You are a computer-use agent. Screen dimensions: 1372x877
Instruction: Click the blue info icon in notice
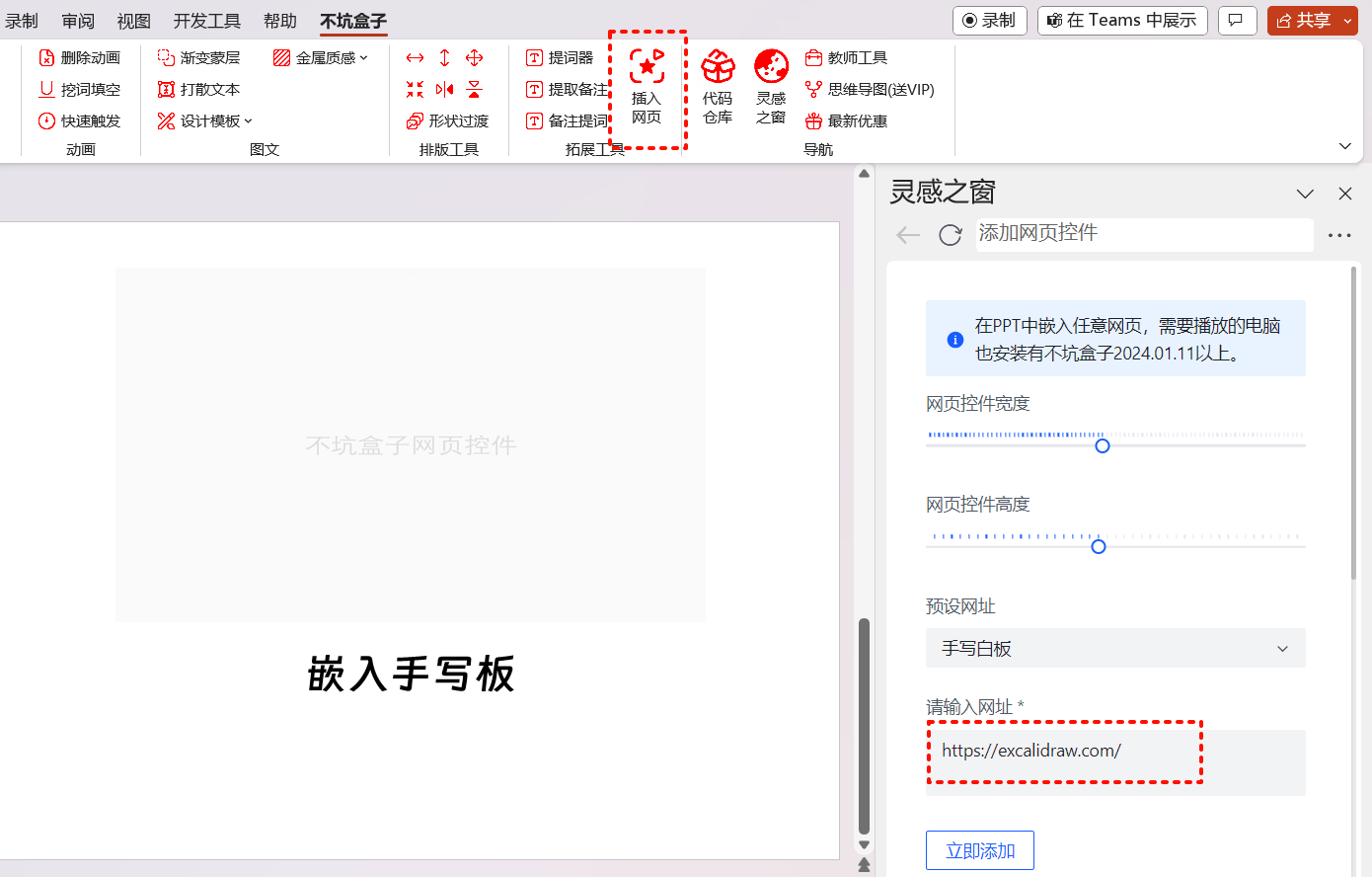tap(955, 340)
